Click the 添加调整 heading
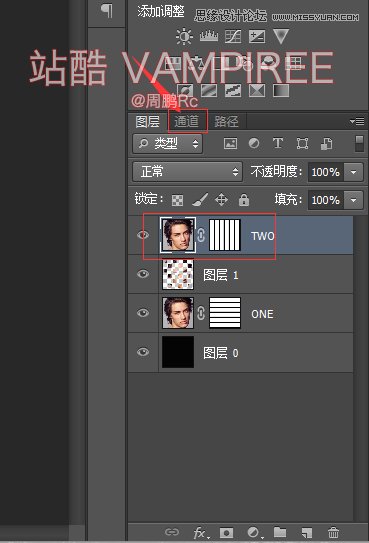The image size is (369, 543). [x=161, y=11]
